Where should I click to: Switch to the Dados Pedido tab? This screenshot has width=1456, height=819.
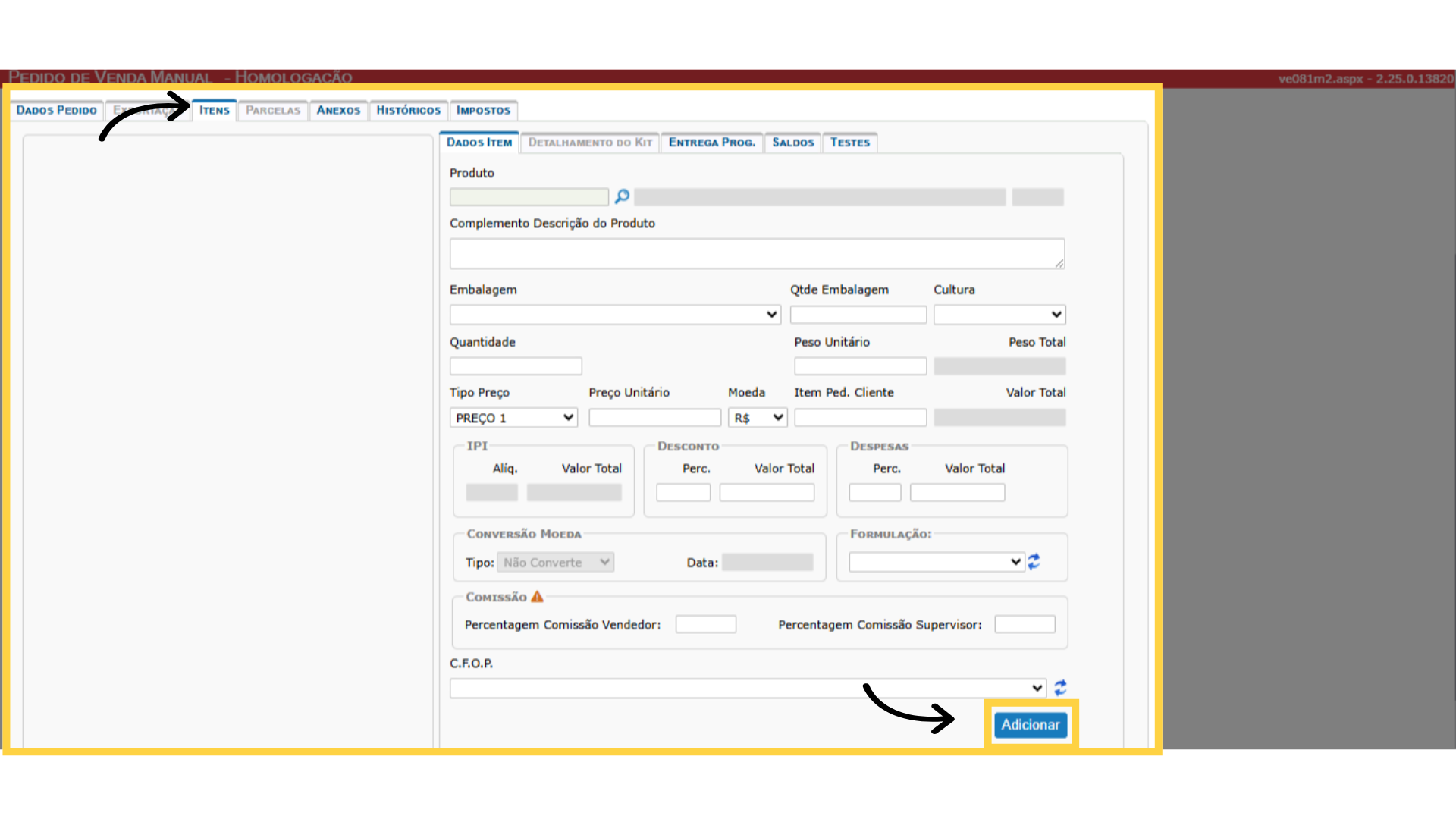[57, 111]
